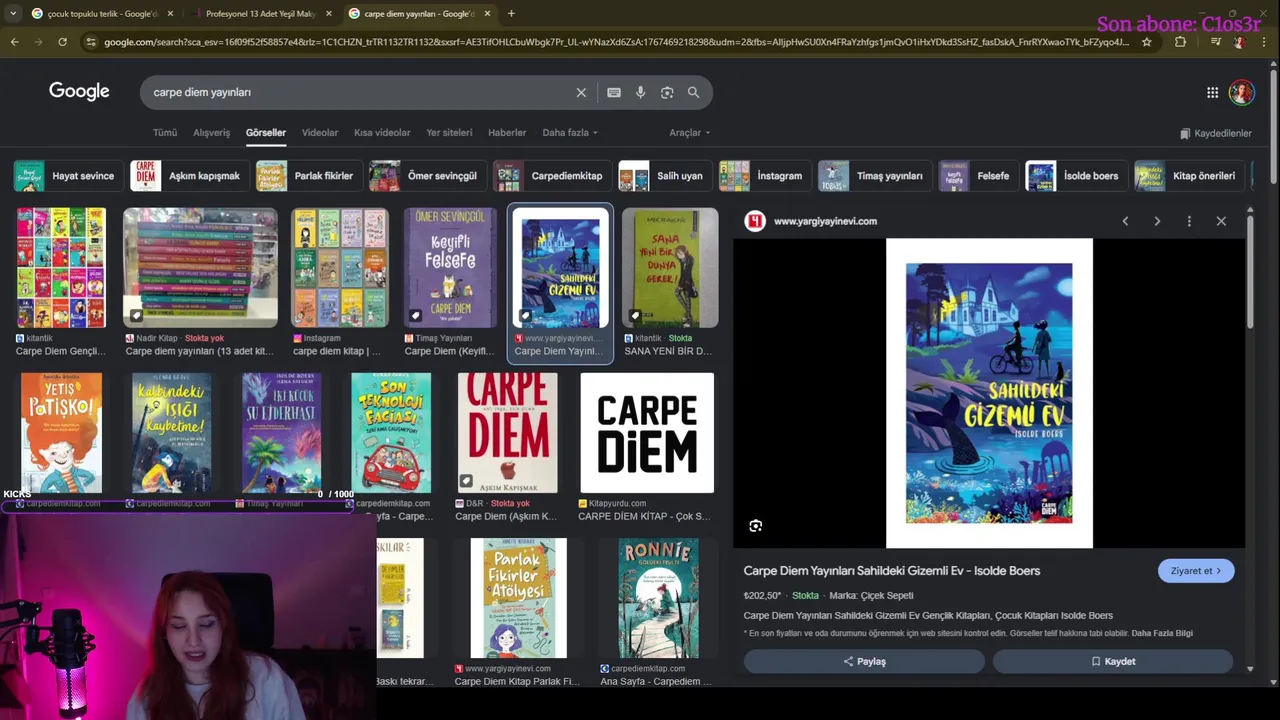
Task: Click the Kaydet save button
Action: pyautogui.click(x=1113, y=661)
